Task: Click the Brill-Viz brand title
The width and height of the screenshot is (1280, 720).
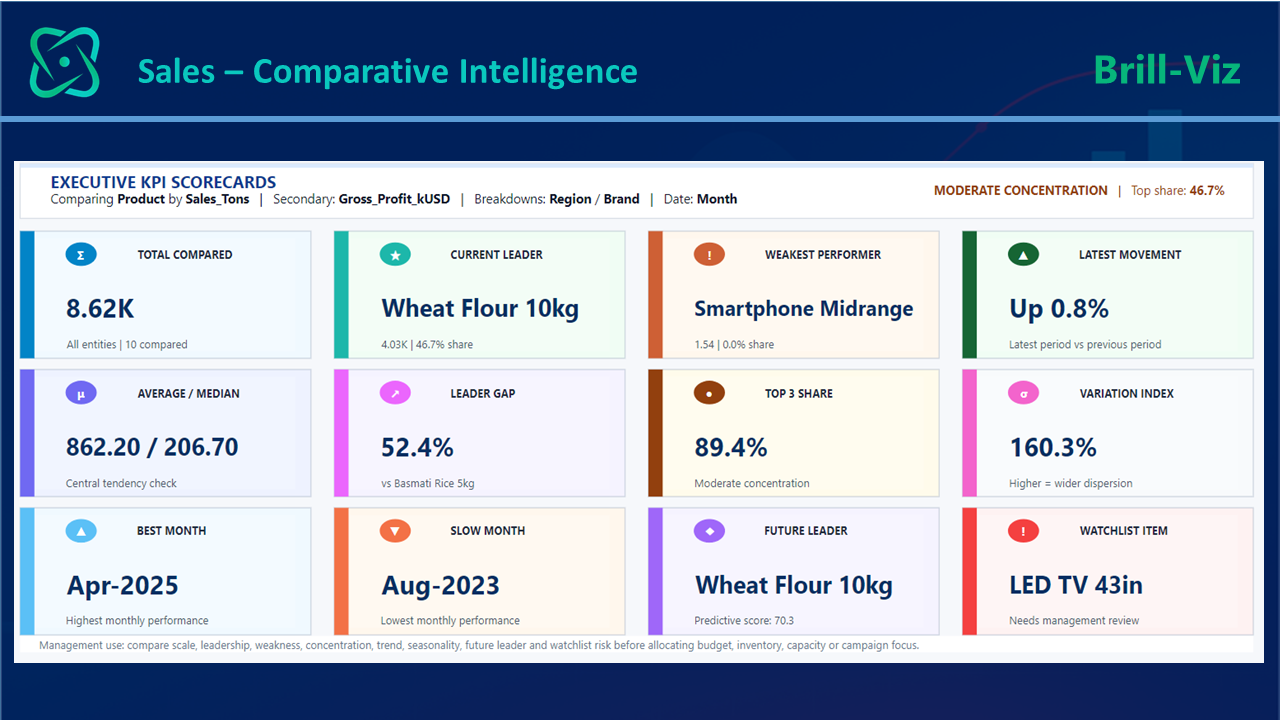Action: coord(1167,70)
